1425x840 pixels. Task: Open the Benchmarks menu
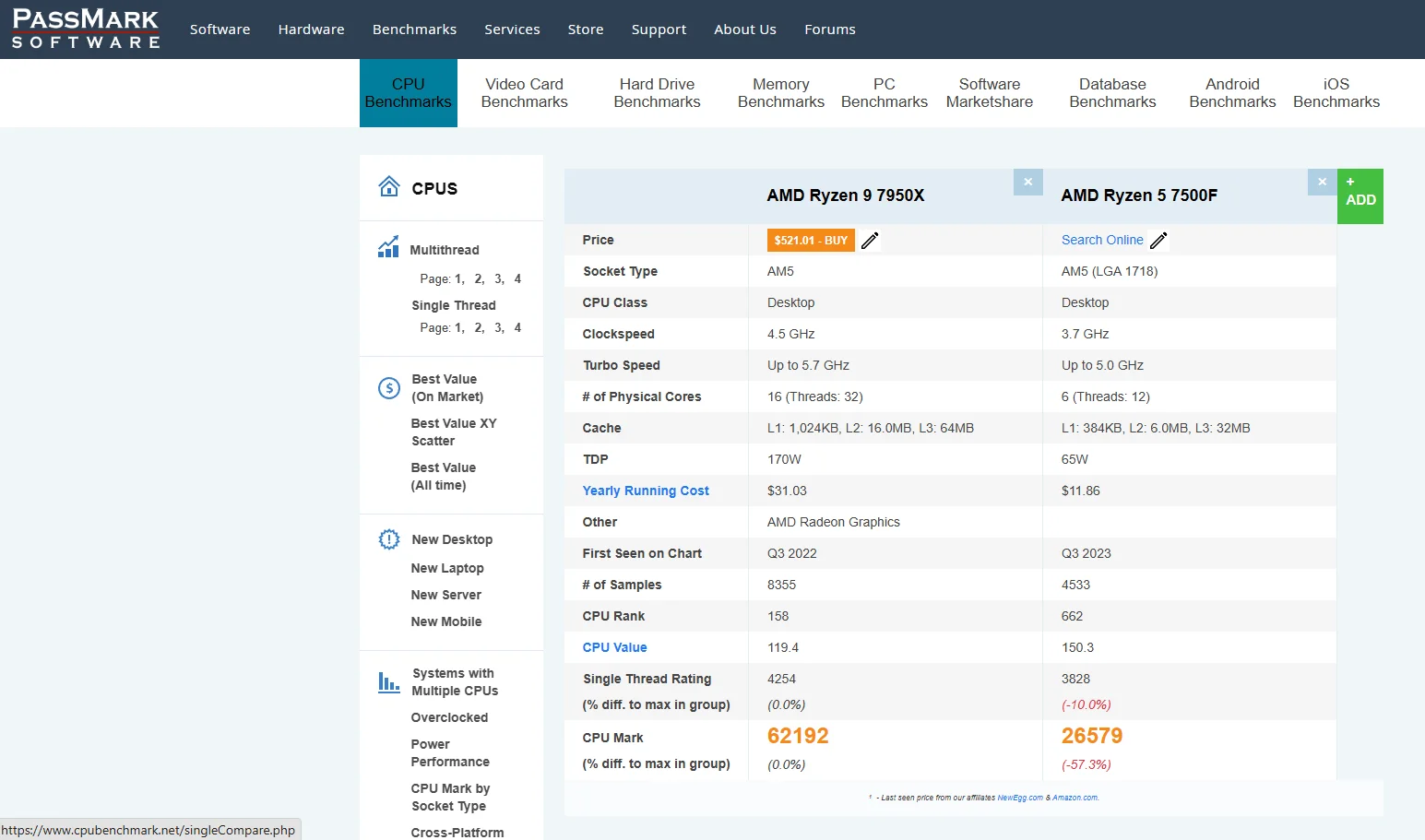pos(414,30)
